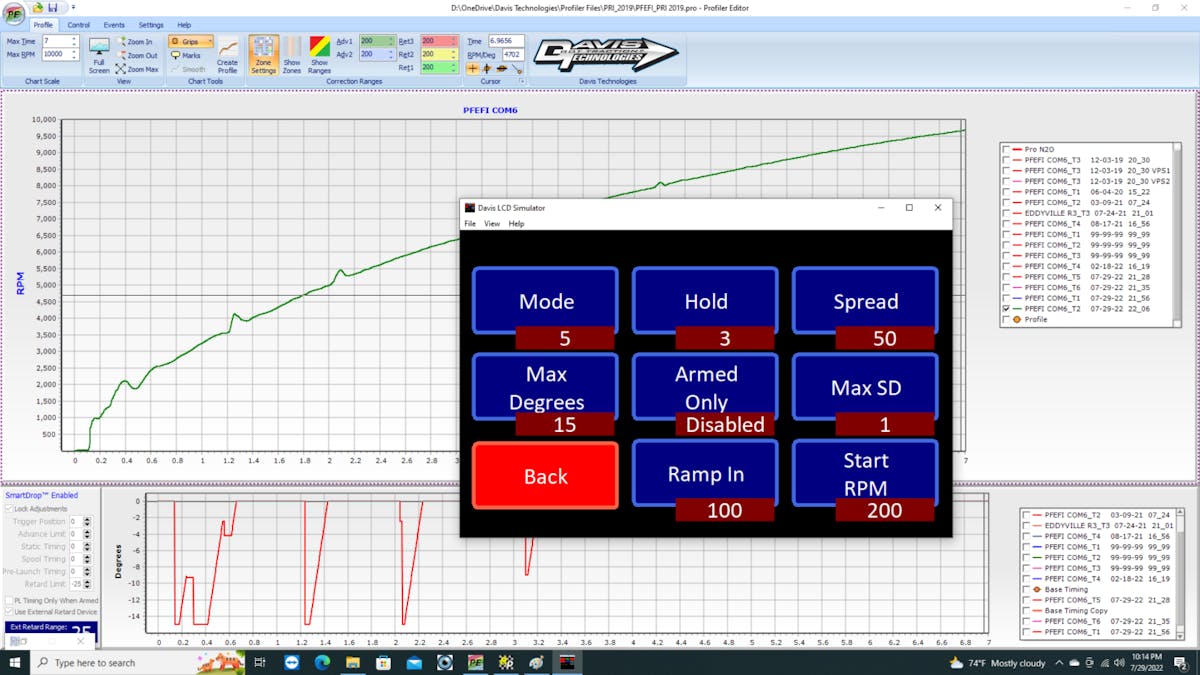Click the red Ret3 correction range field
The image size is (1200, 675).
(439, 41)
